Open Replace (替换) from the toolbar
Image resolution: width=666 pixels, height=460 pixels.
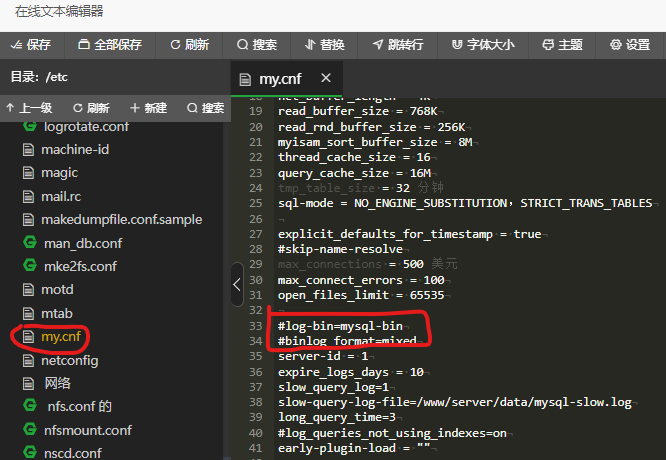(x=324, y=45)
